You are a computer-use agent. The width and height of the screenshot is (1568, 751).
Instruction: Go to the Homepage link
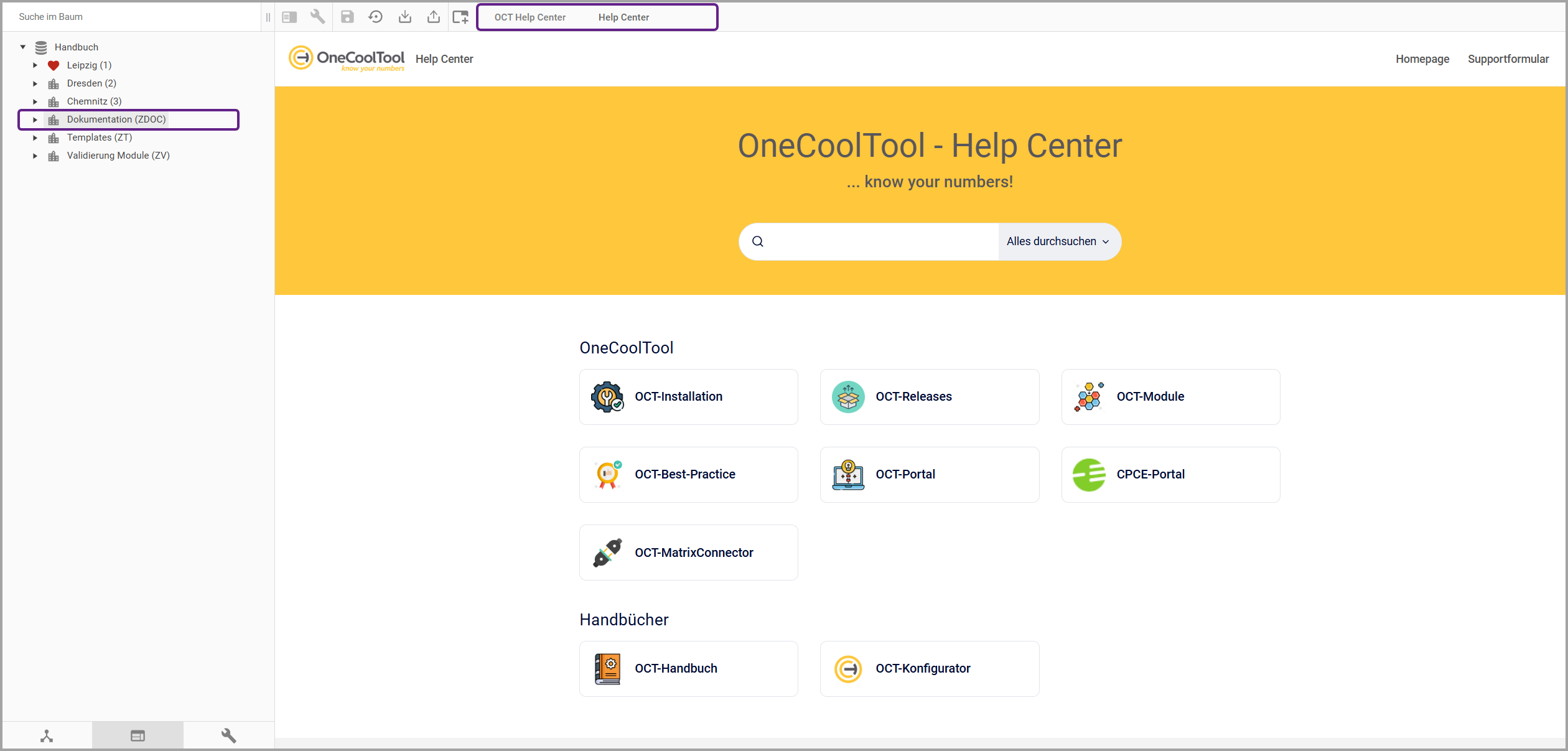click(1422, 59)
